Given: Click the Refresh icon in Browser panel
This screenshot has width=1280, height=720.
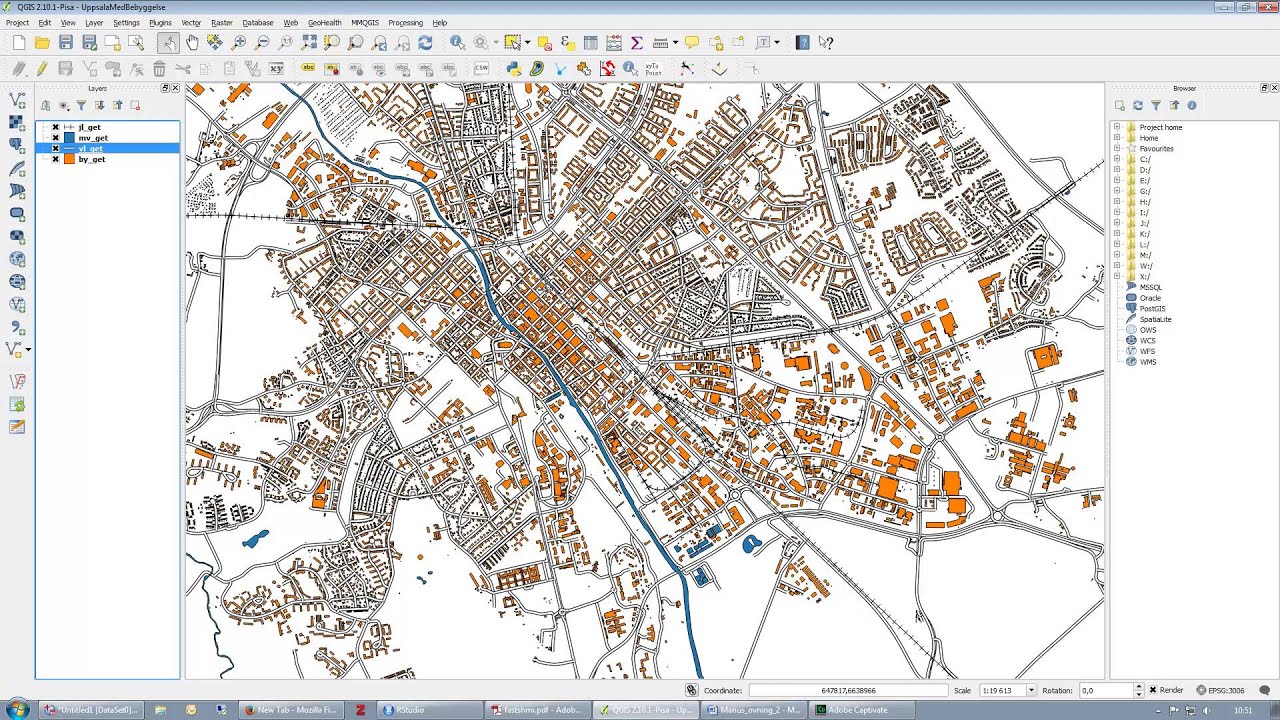Looking at the screenshot, I should tap(1138, 105).
